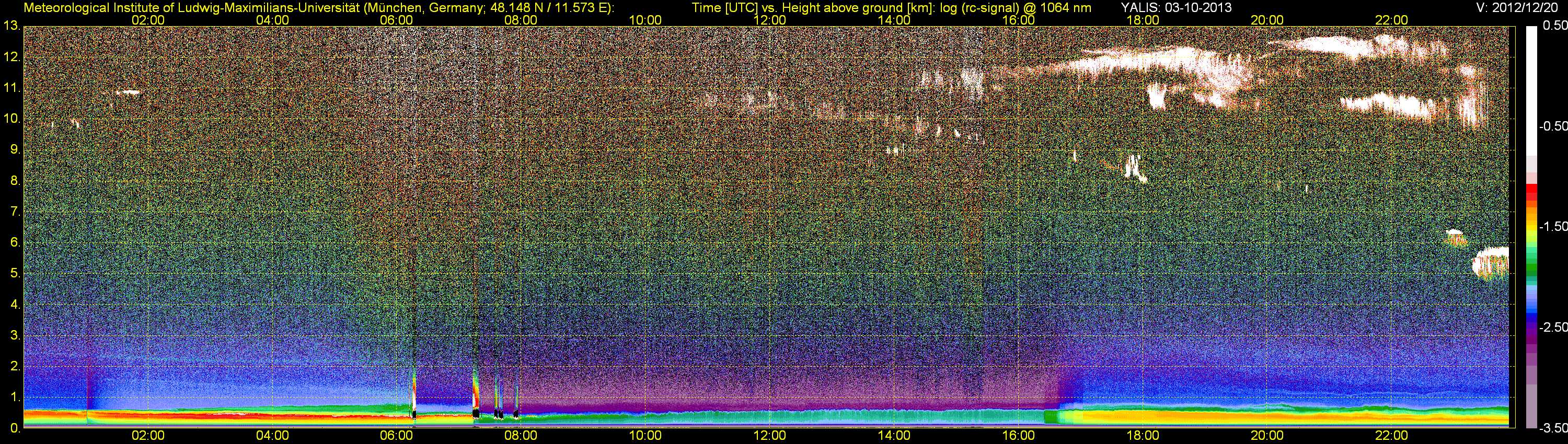Click the 02:00 label on the top time axis

click(x=148, y=20)
